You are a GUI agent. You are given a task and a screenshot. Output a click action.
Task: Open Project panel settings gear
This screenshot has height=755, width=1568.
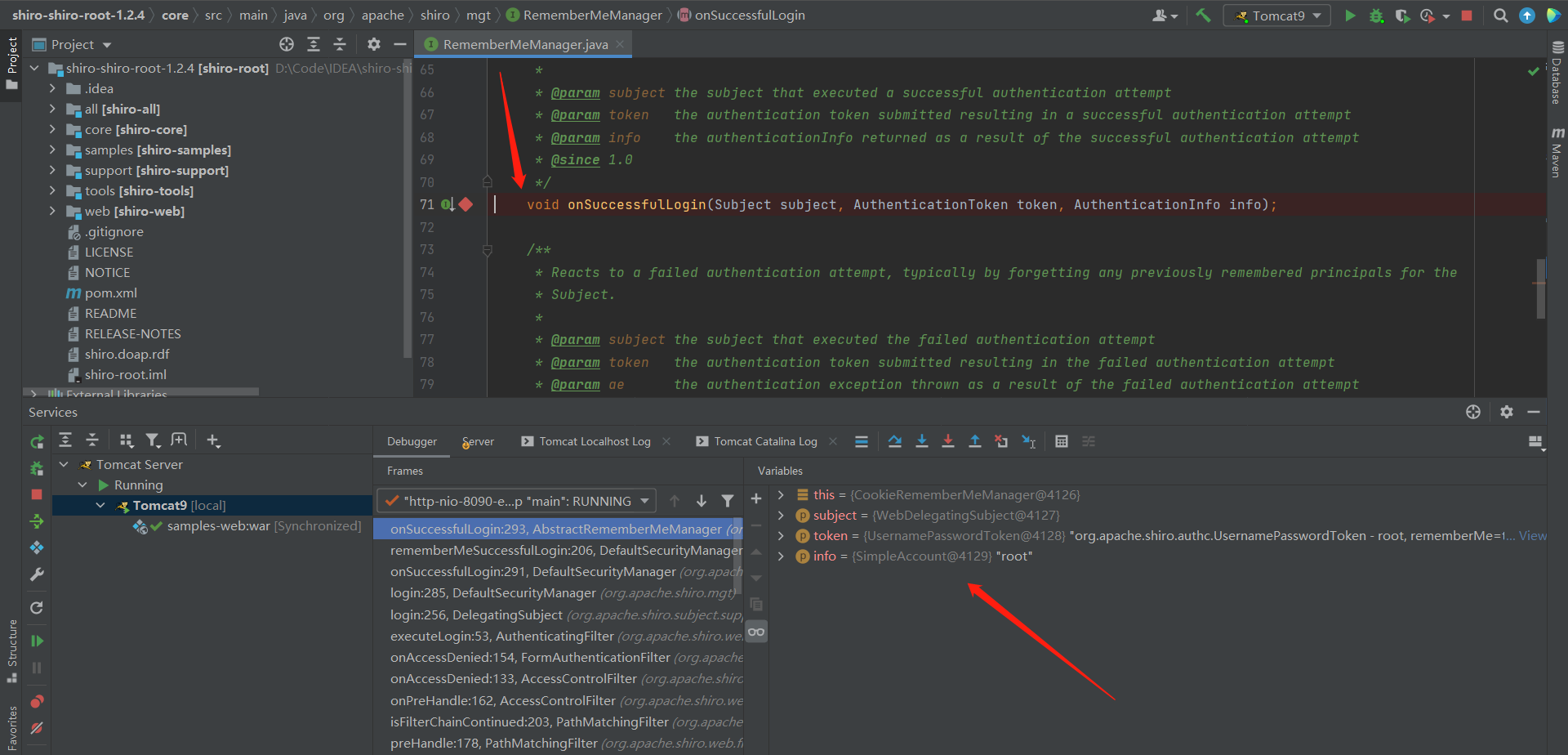(x=373, y=44)
